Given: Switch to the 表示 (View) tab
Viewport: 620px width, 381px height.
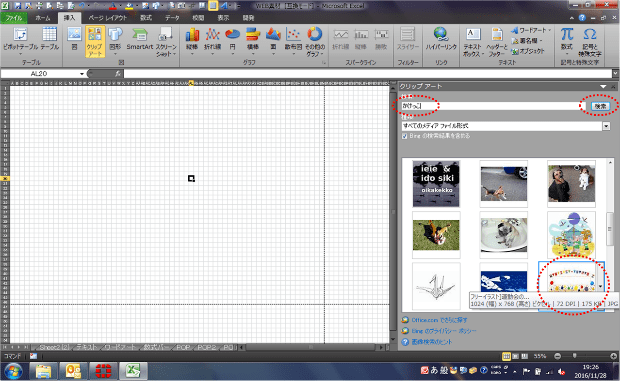Looking at the screenshot, I should [x=223, y=18].
